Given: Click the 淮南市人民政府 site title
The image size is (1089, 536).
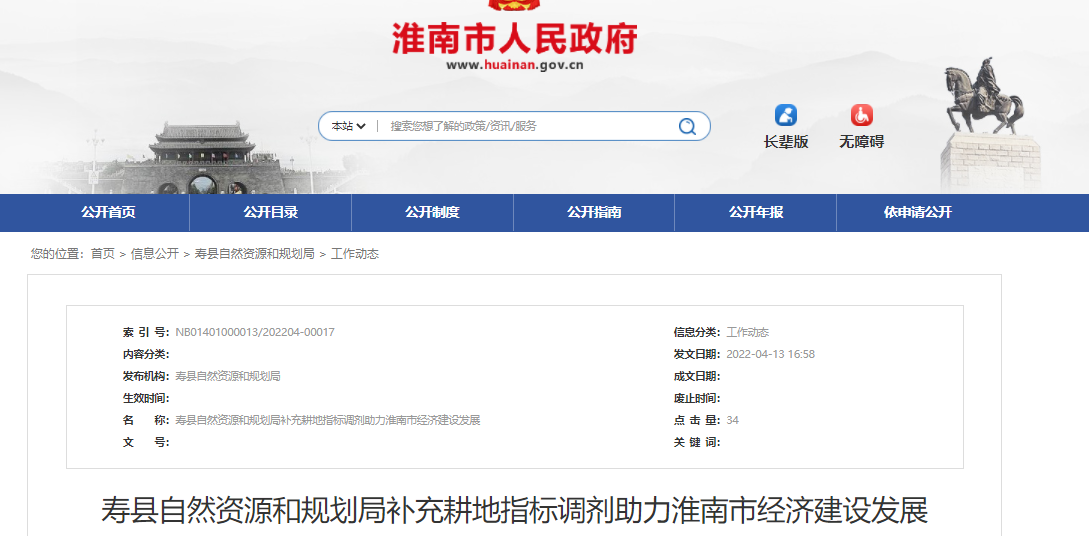Looking at the screenshot, I should 515,38.
